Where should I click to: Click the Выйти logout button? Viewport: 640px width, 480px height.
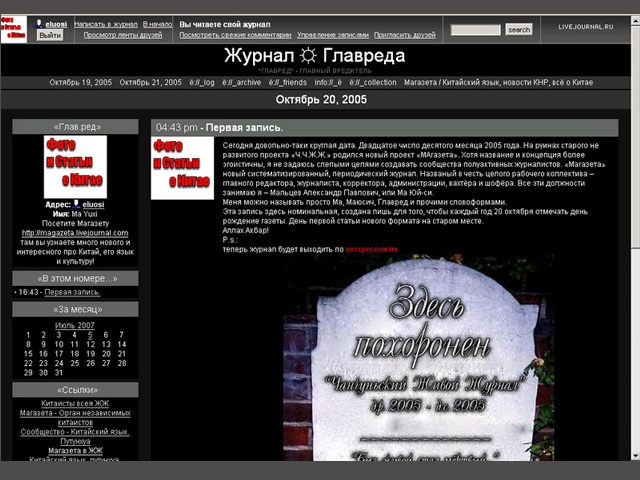click(50, 36)
